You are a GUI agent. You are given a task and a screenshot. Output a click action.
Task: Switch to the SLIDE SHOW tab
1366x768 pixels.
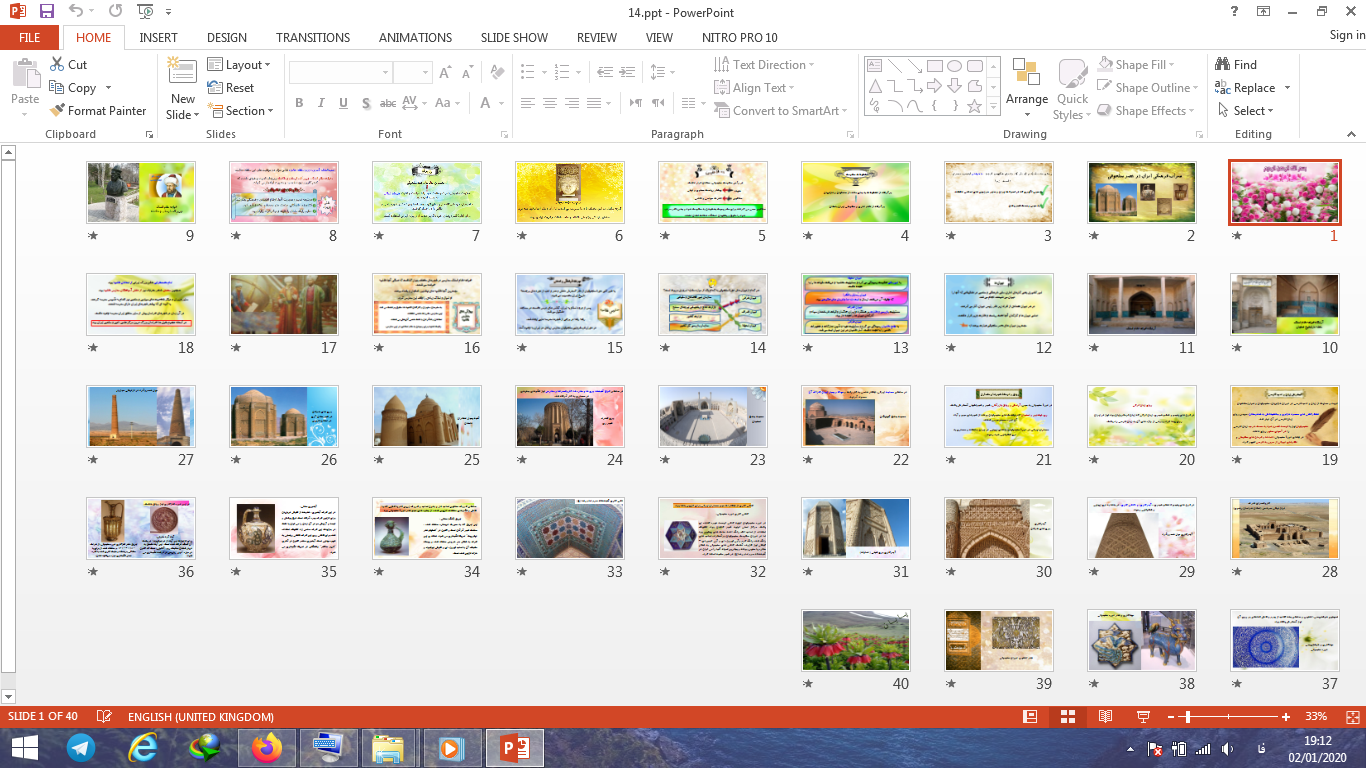pyautogui.click(x=514, y=37)
